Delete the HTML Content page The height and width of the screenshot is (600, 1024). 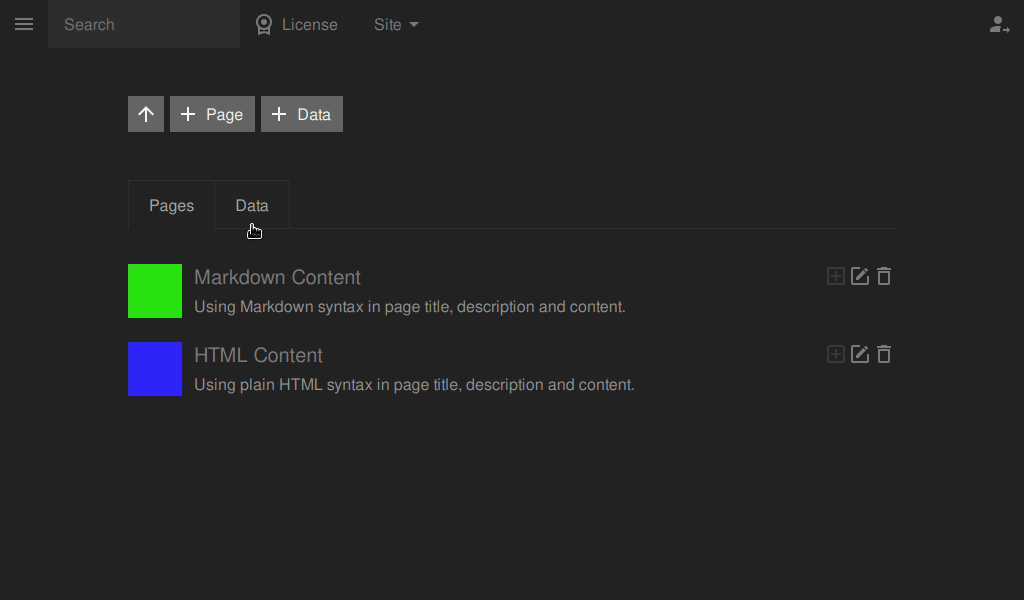pyautogui.click(x=884, y=355)
